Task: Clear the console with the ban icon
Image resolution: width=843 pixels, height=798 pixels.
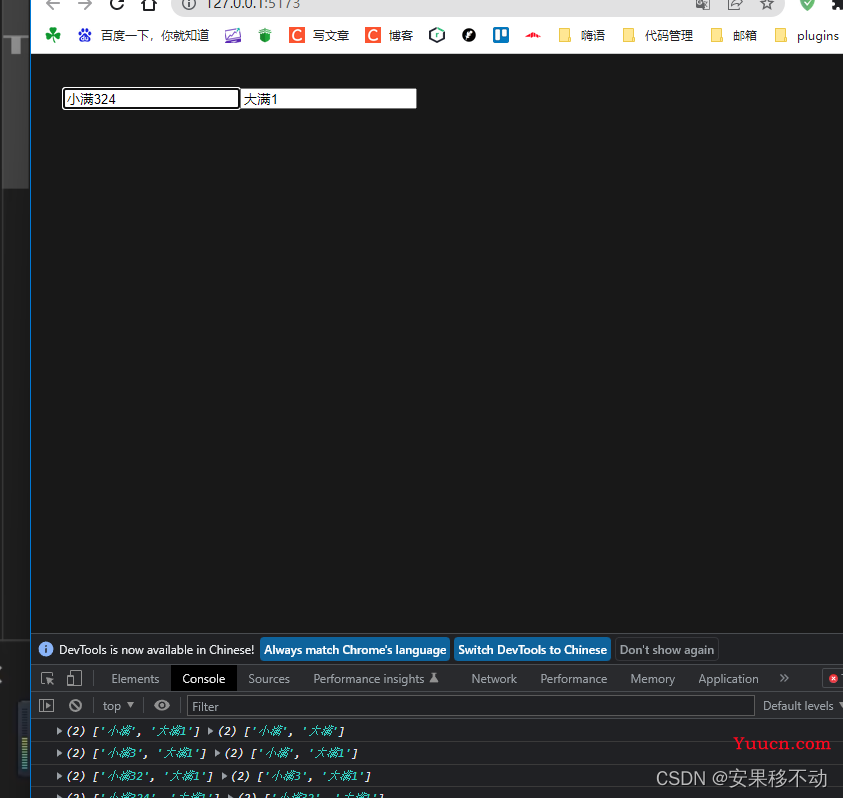Action: click(x=75, y=706)
